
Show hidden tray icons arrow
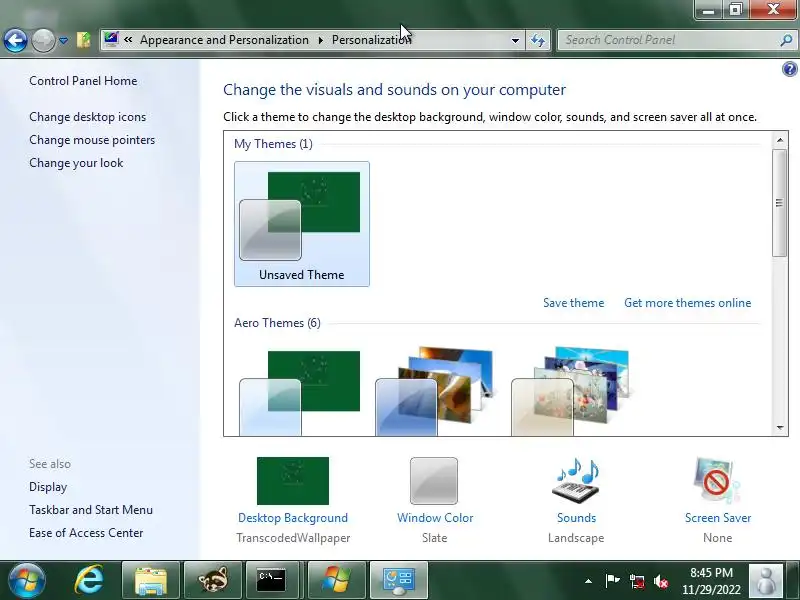[588, 581]
